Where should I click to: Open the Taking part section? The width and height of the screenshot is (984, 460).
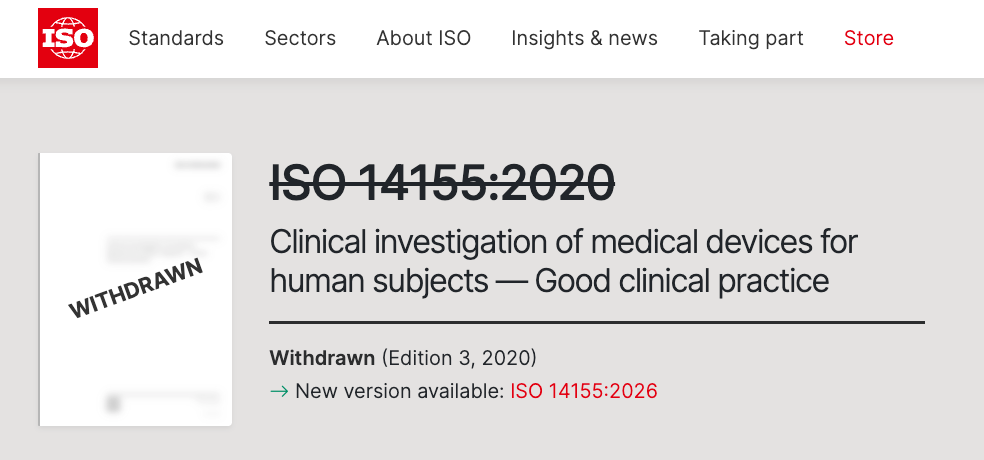tap(751, 39)
